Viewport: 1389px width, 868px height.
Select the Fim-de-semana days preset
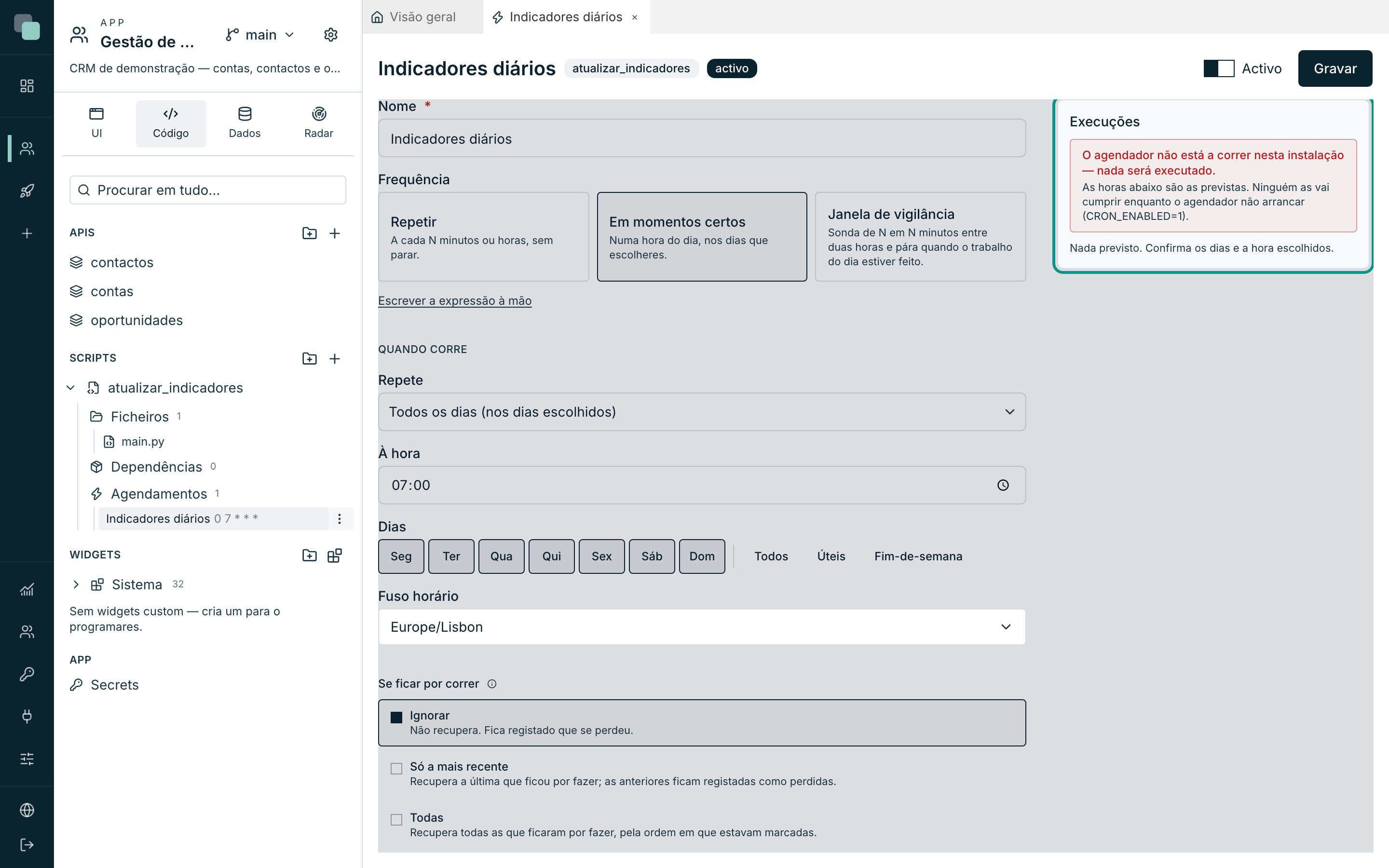[918, 556]
